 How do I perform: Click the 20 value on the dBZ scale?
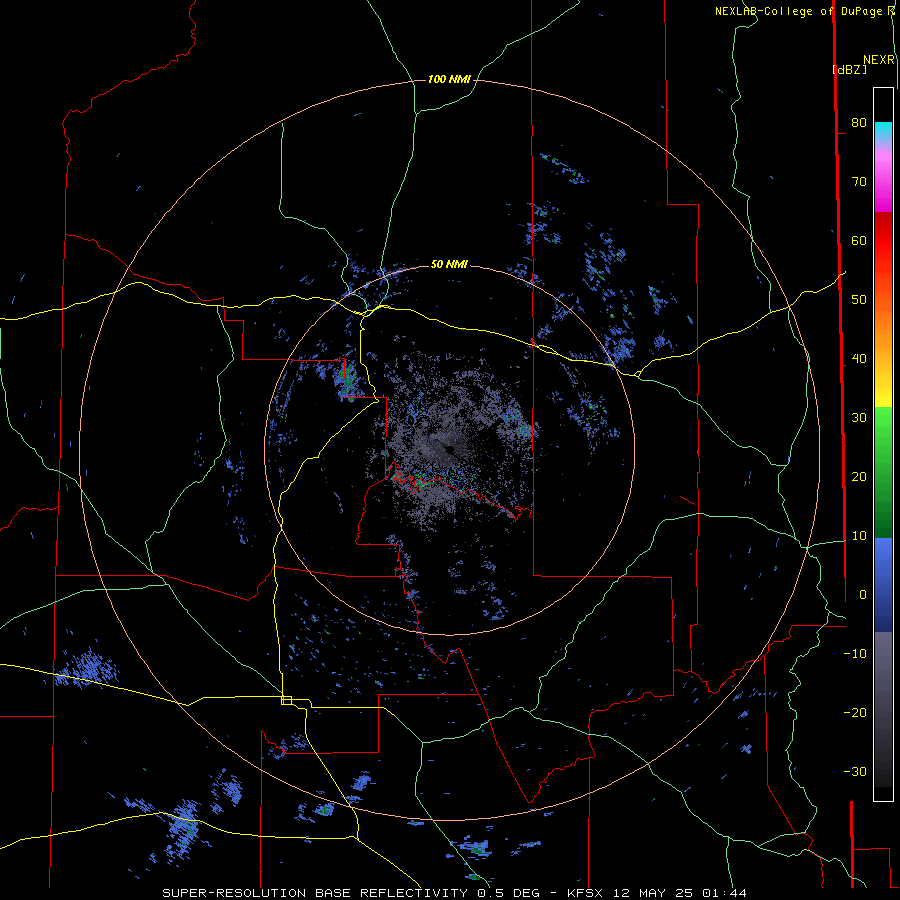pyautogui.click(x=859, y=476)
